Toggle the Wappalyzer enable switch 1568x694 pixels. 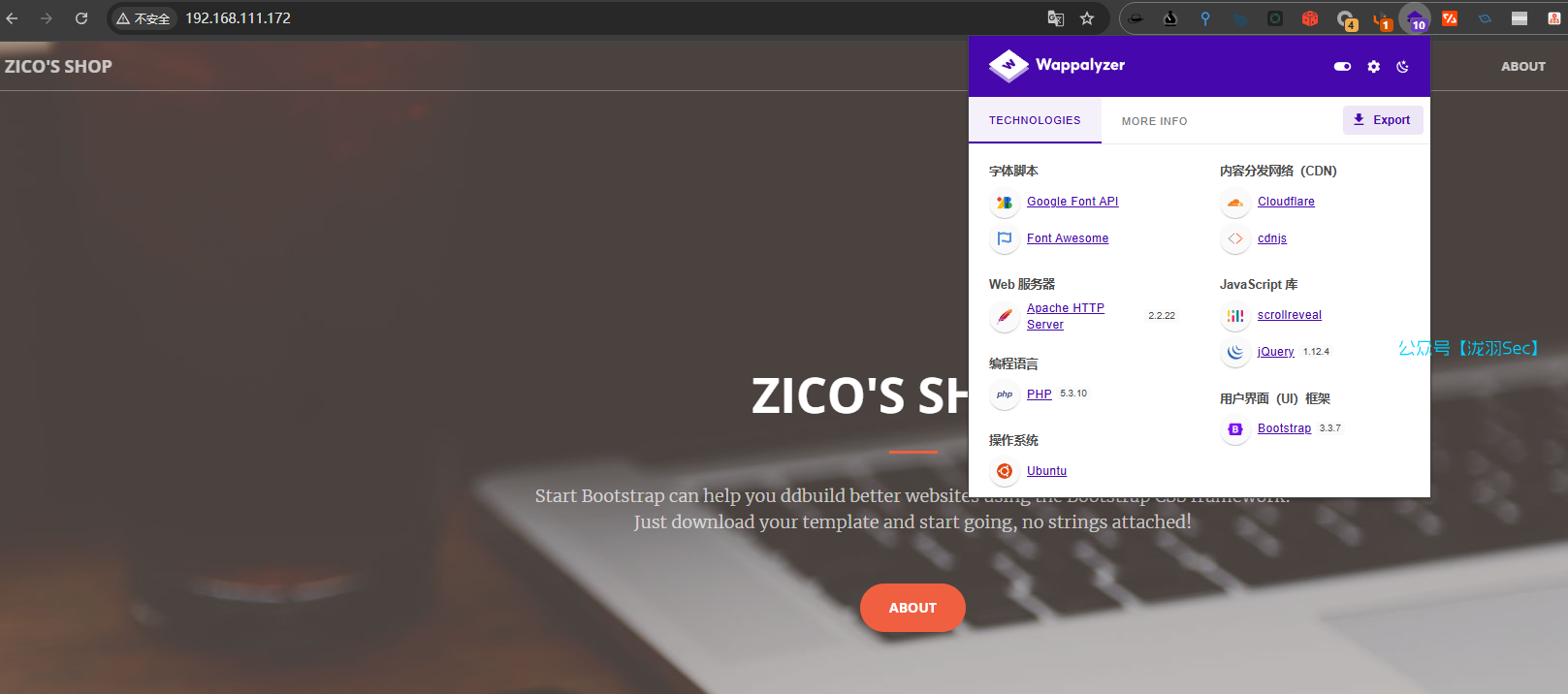click(x=1342, y=67)
